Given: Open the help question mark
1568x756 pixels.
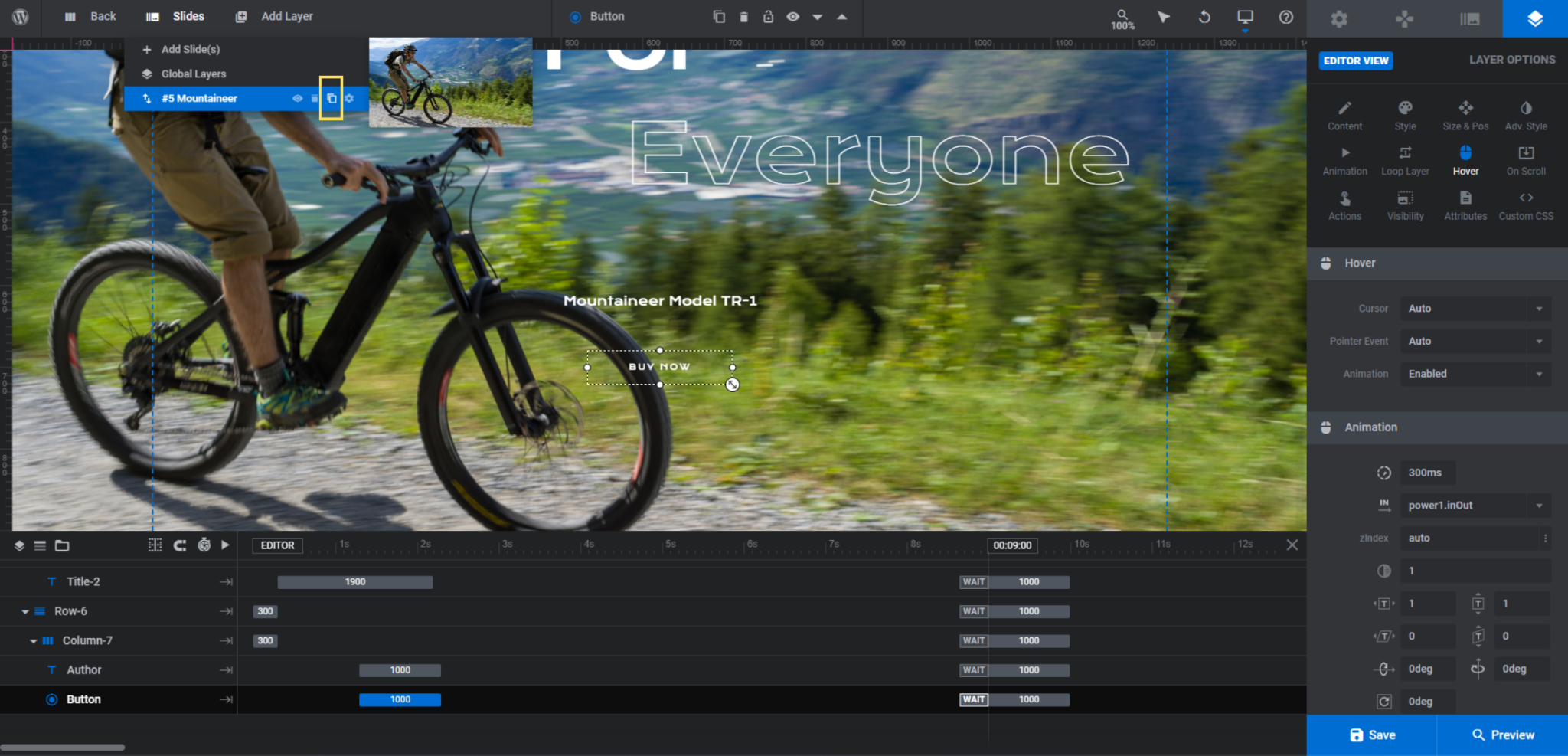Looking at the screenshot, I should tap(1286, 16).
